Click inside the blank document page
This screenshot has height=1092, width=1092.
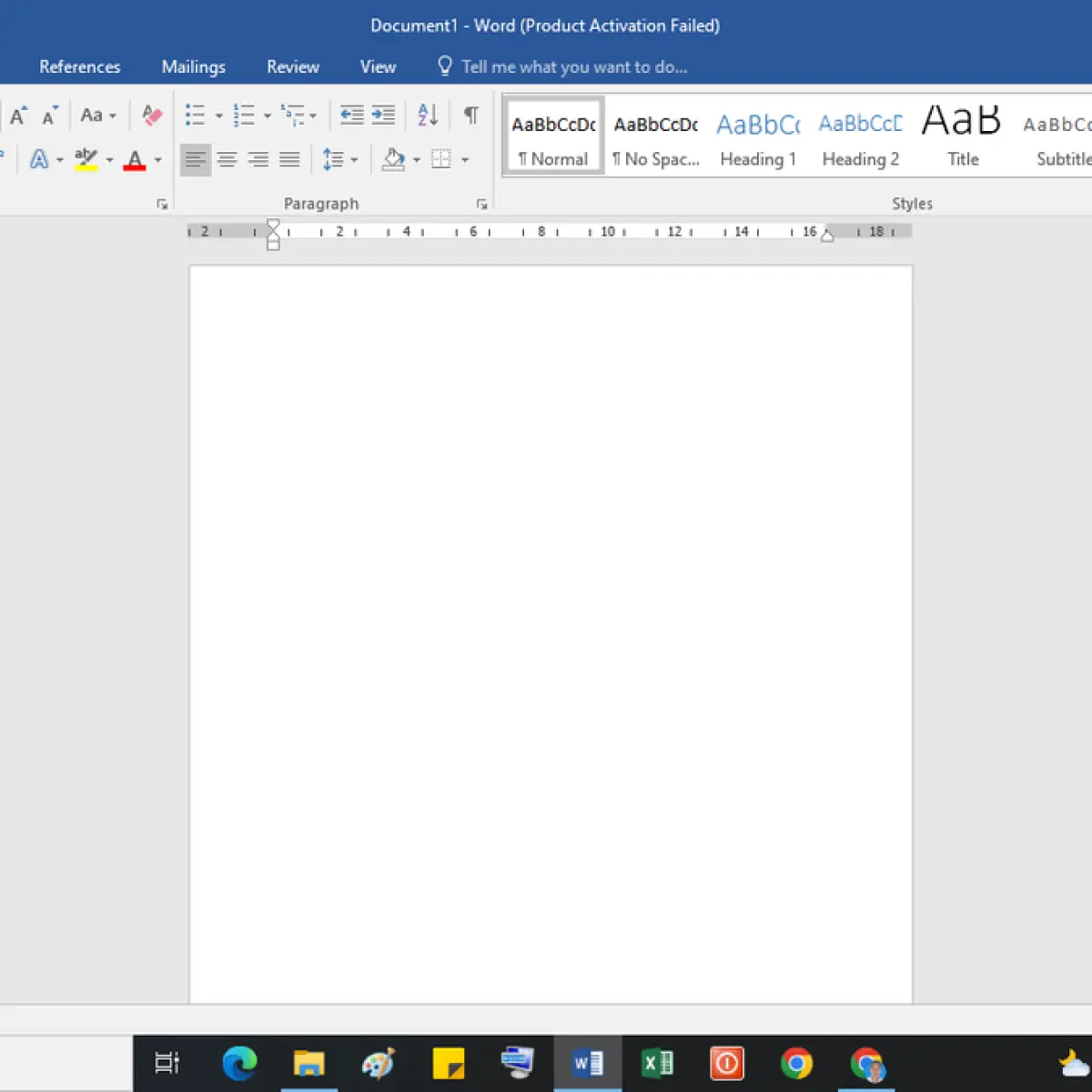point(551,633)
